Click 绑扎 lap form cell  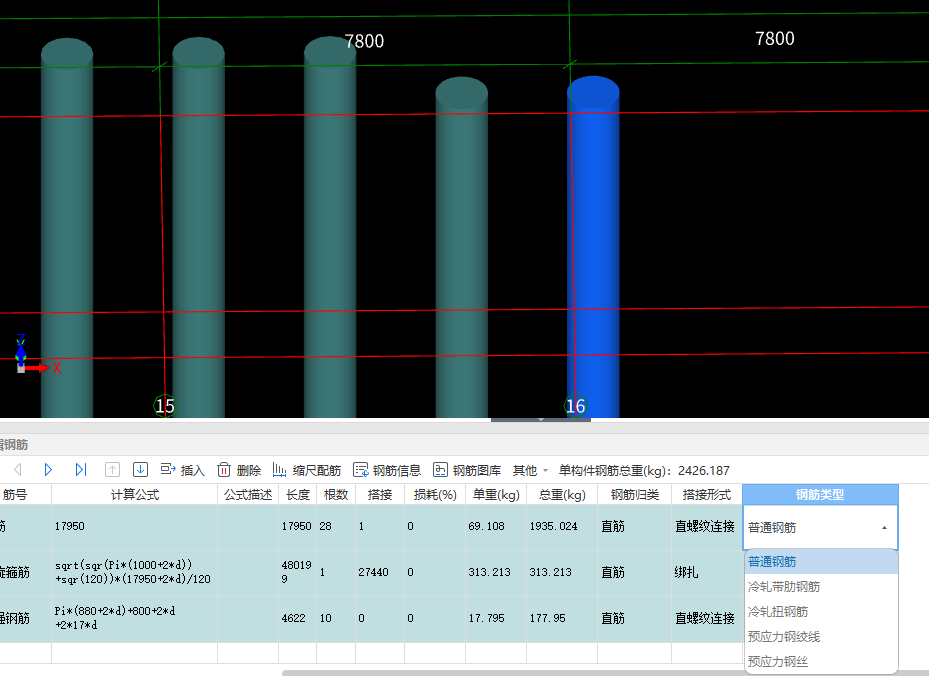click(x=706, y=572)
